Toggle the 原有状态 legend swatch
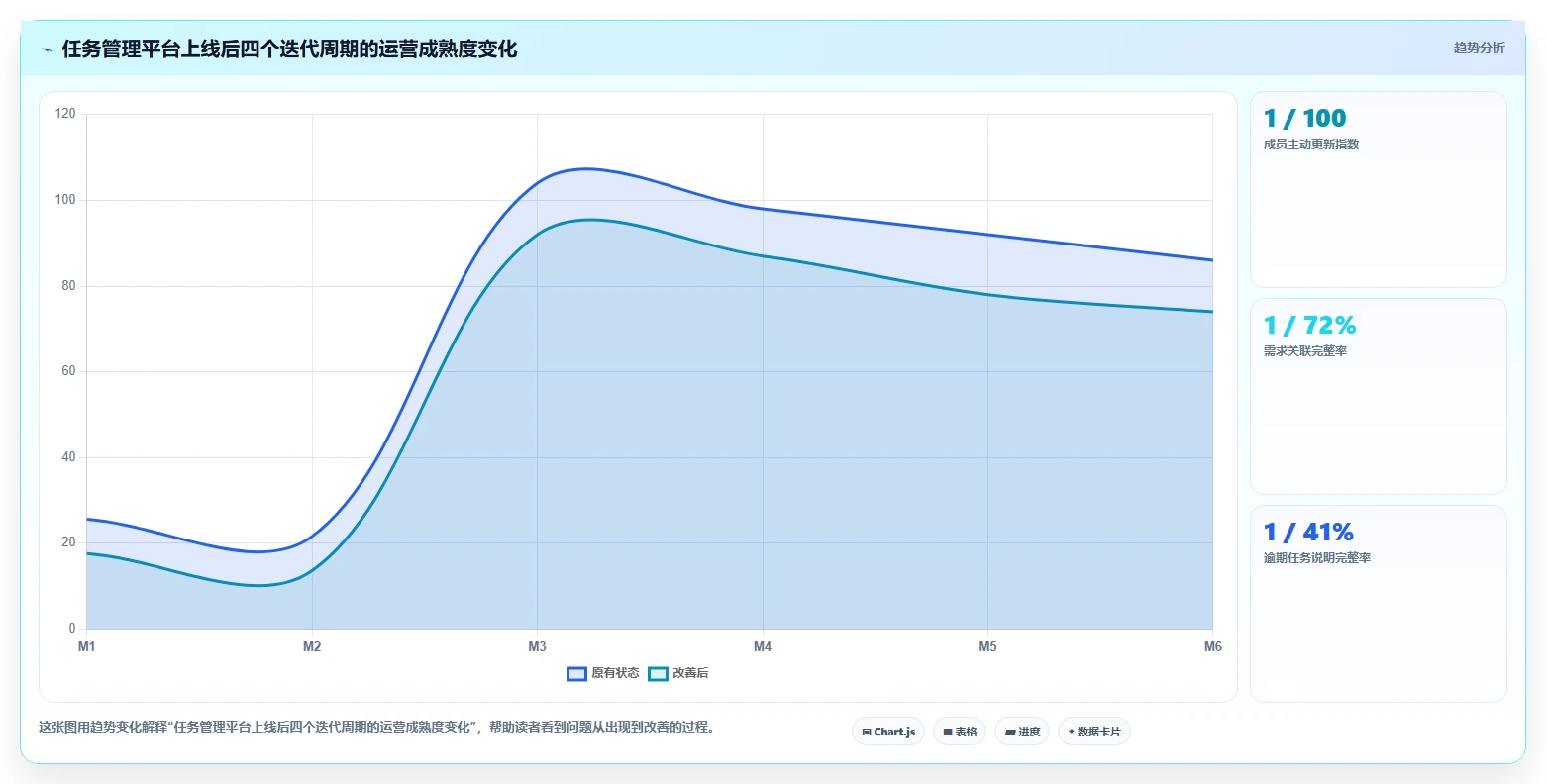Image resolution: width=1546 pixels, height=784 pixels. point(576,673)
